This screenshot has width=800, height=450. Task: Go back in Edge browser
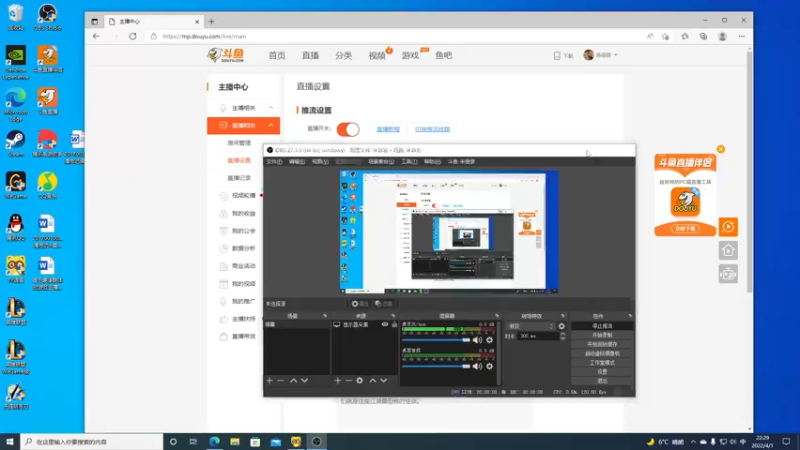[96, 36]
